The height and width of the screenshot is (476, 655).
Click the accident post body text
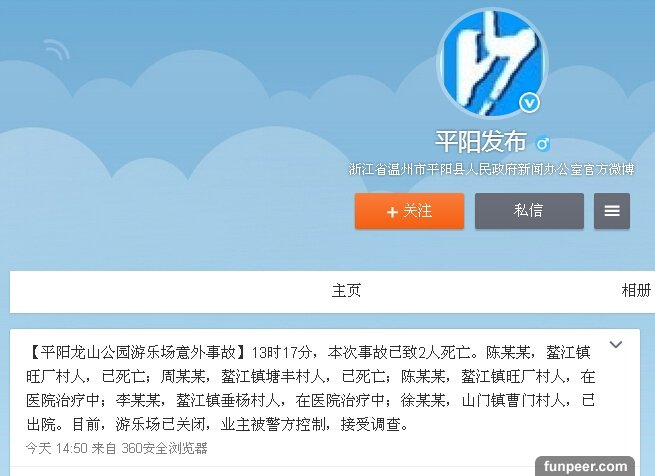[310, 389]
